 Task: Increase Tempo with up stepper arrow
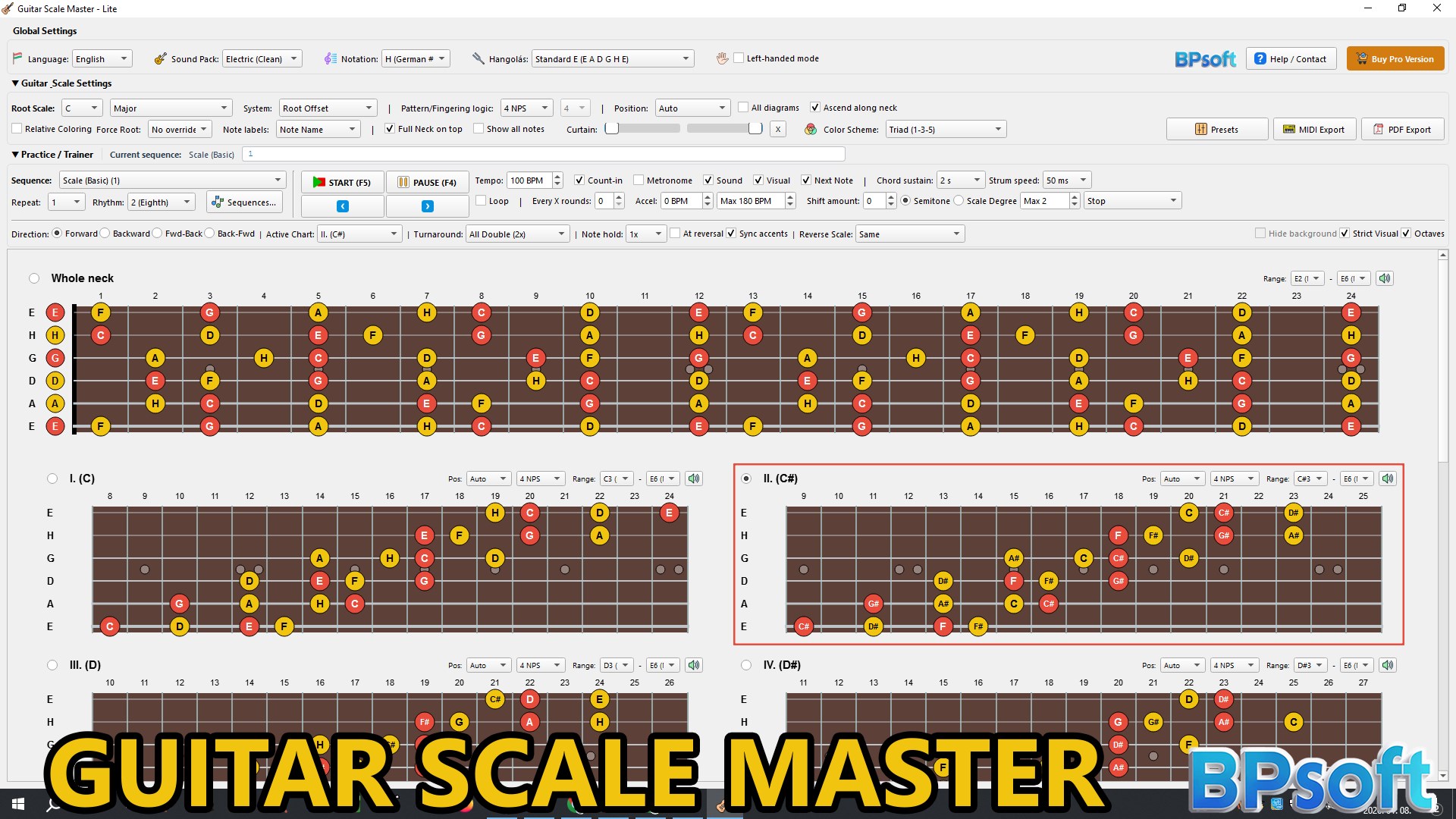point(557,177)
